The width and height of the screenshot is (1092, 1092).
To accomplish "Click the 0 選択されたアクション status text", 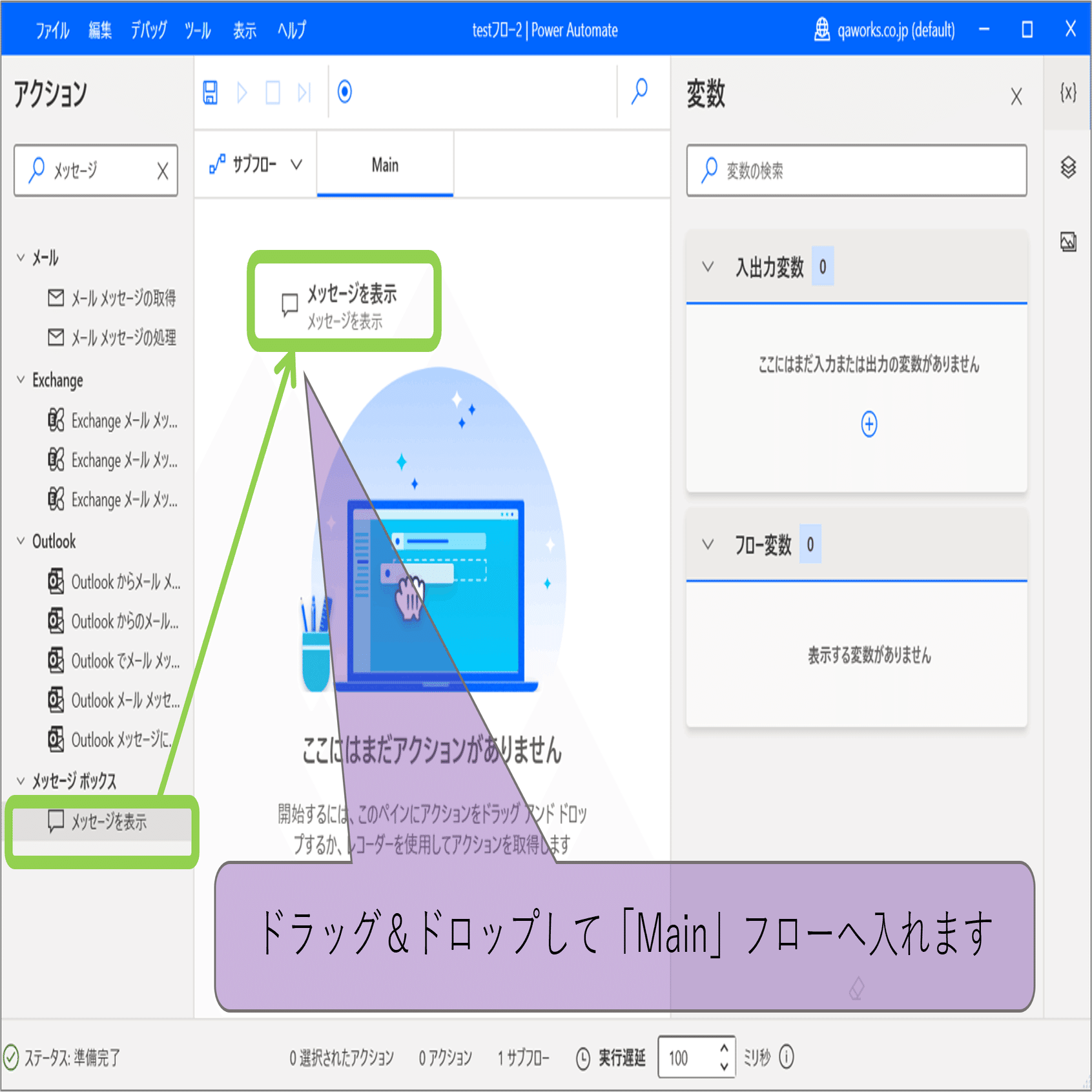I will click(x=342, y=1058).
